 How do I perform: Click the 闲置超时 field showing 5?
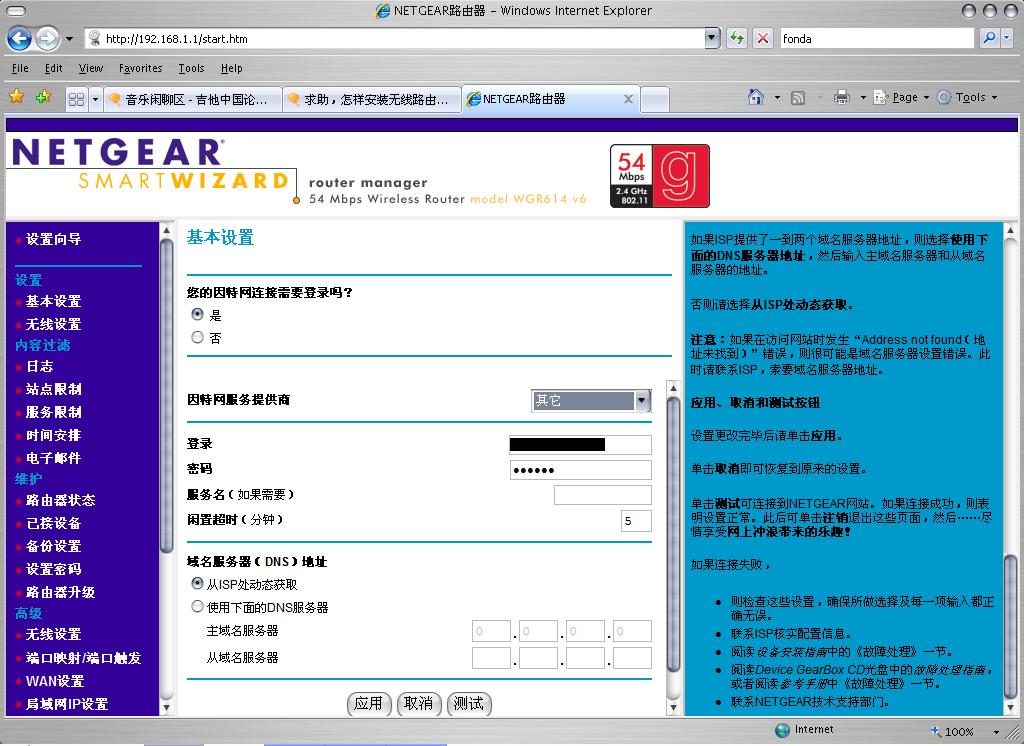pyautogui.click(x=636, y=521)
